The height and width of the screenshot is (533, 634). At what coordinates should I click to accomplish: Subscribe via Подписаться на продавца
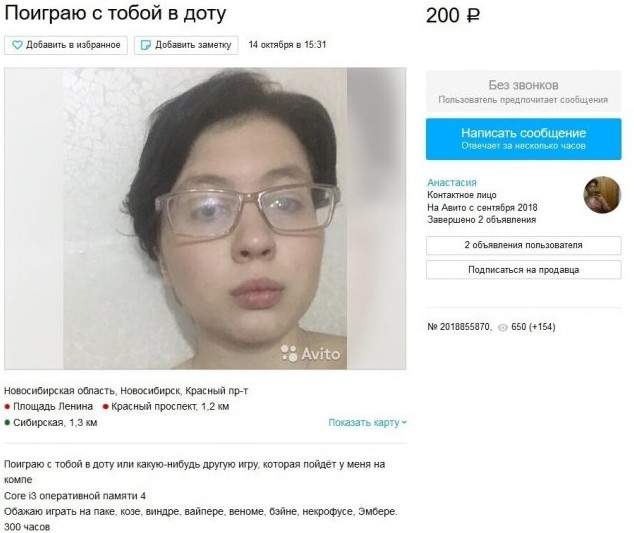(x=523, y=270)
